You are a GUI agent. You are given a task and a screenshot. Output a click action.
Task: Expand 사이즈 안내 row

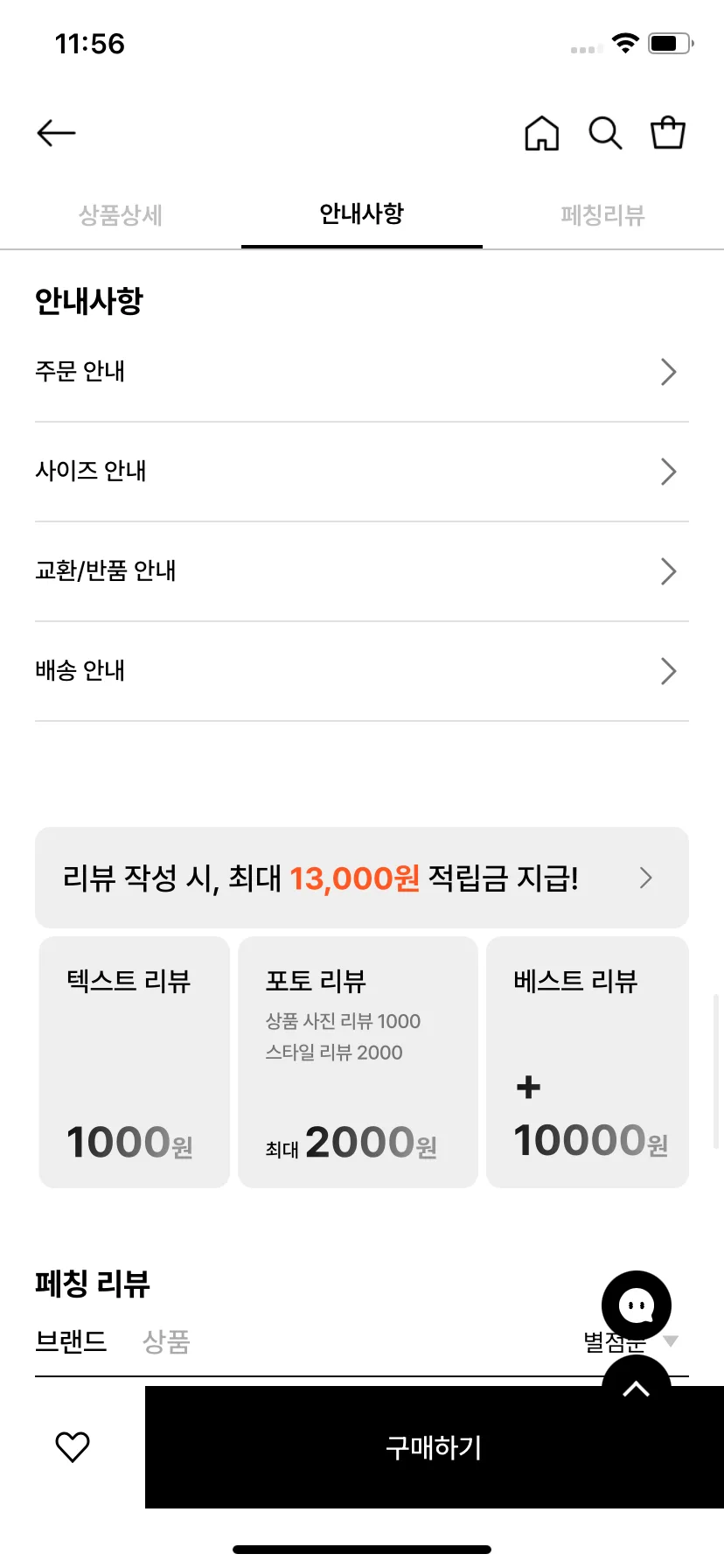coord(362,472)
